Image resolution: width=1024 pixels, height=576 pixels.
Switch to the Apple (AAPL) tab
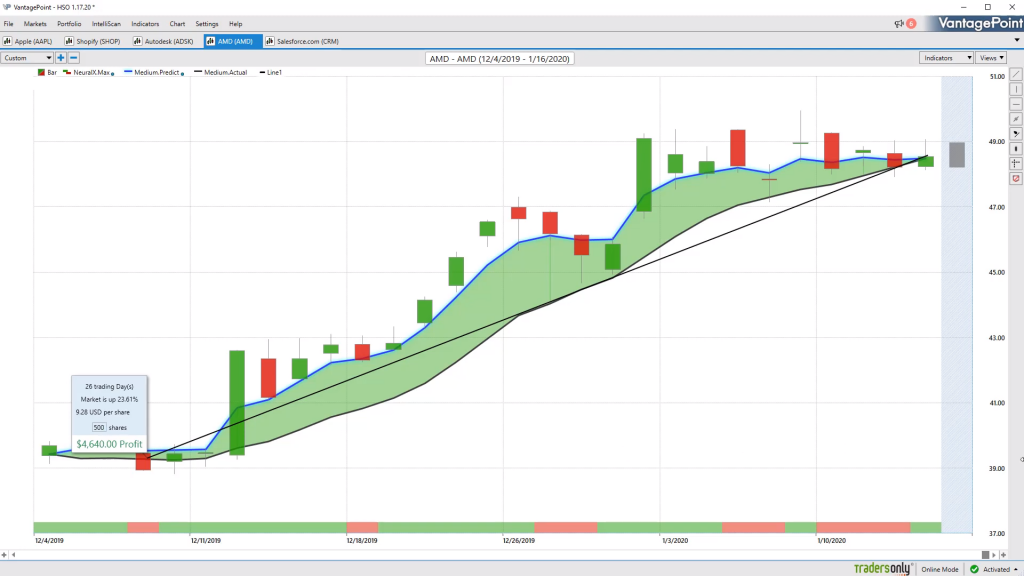click(x=29, y=41)
